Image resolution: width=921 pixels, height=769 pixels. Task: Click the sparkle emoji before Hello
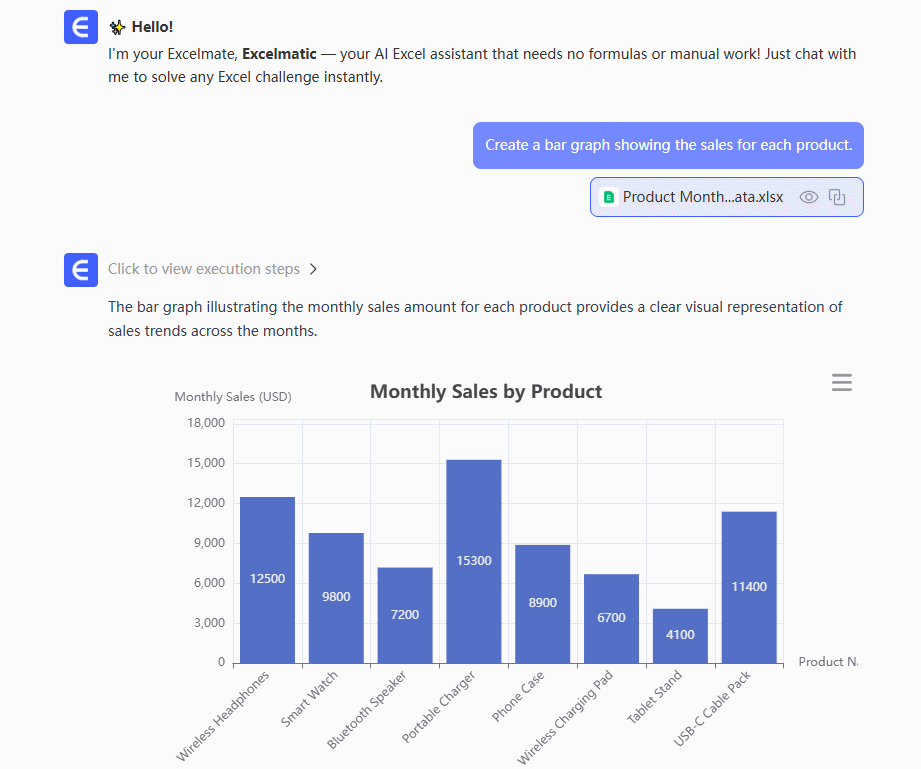tap(117, 28)
